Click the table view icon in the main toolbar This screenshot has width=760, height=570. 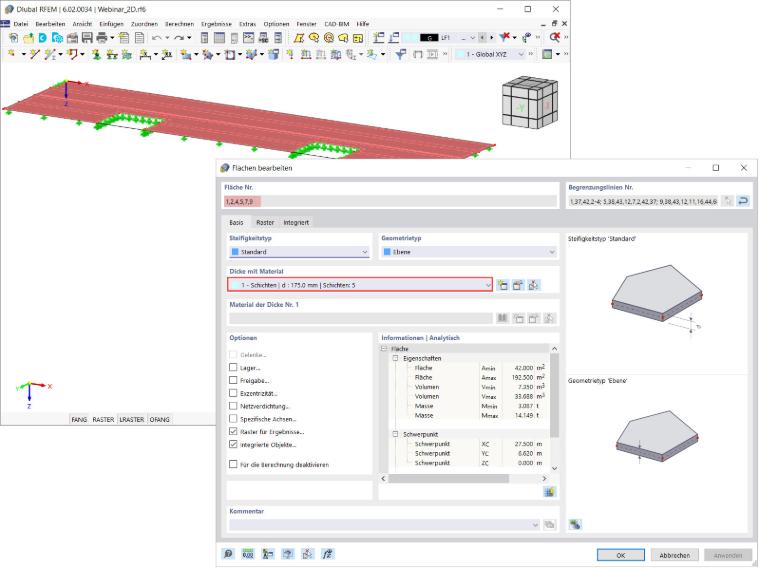[x=220, y=37]
